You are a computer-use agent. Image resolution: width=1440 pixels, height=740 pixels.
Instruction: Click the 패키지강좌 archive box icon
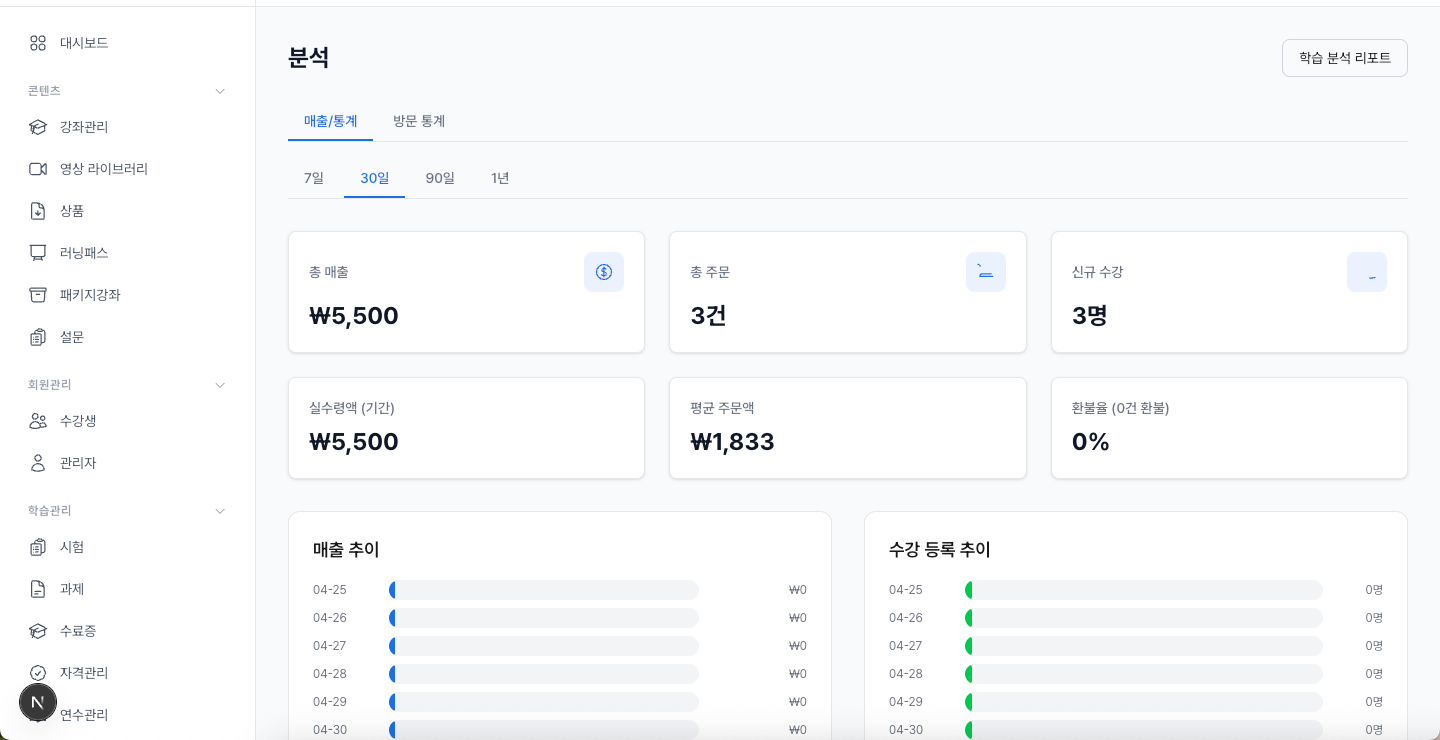pos(38,295)
